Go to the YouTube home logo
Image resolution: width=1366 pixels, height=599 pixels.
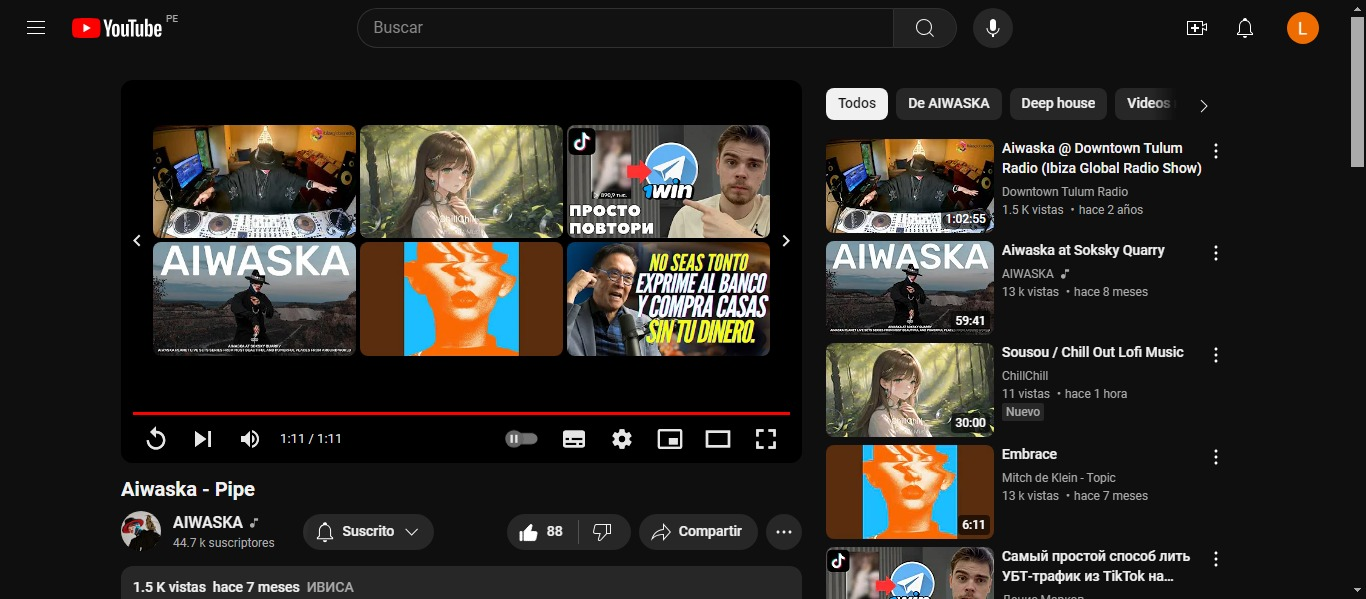pyautogui.click(x=117, y=28)
